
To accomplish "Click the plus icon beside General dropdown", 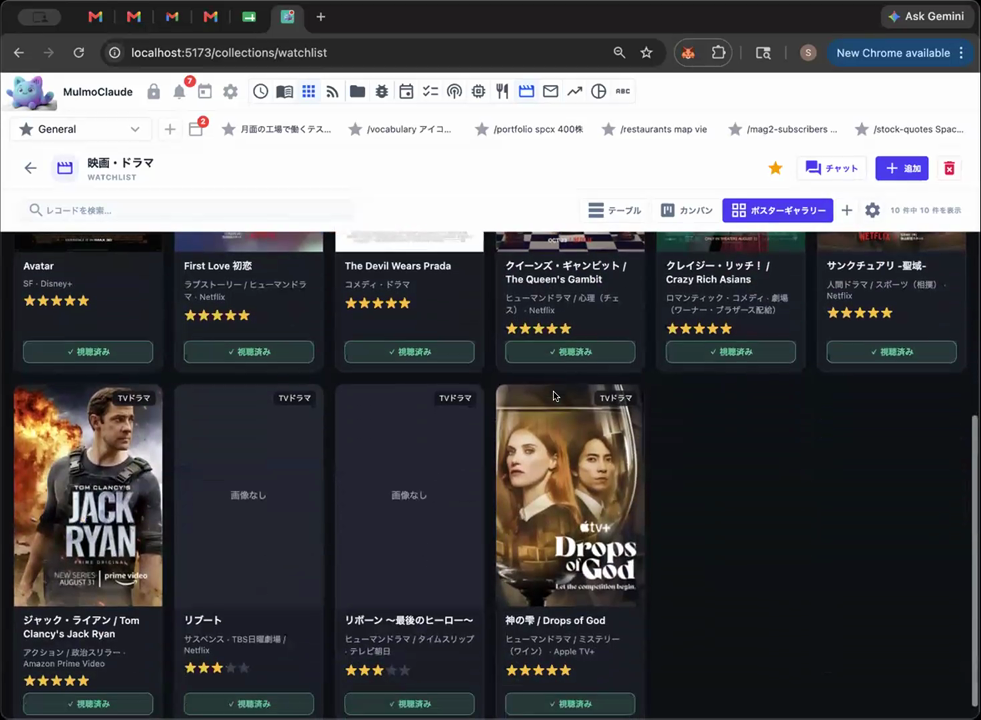I will point(170,129).
